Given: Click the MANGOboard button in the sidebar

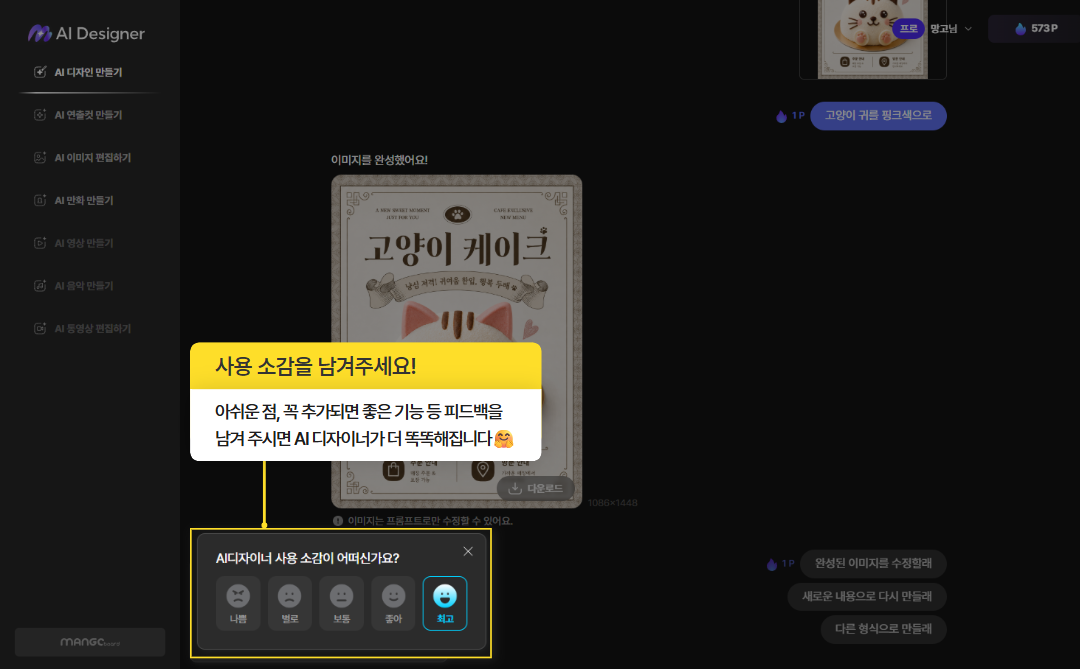Looking at the screenshot, I should coord(90,642).
